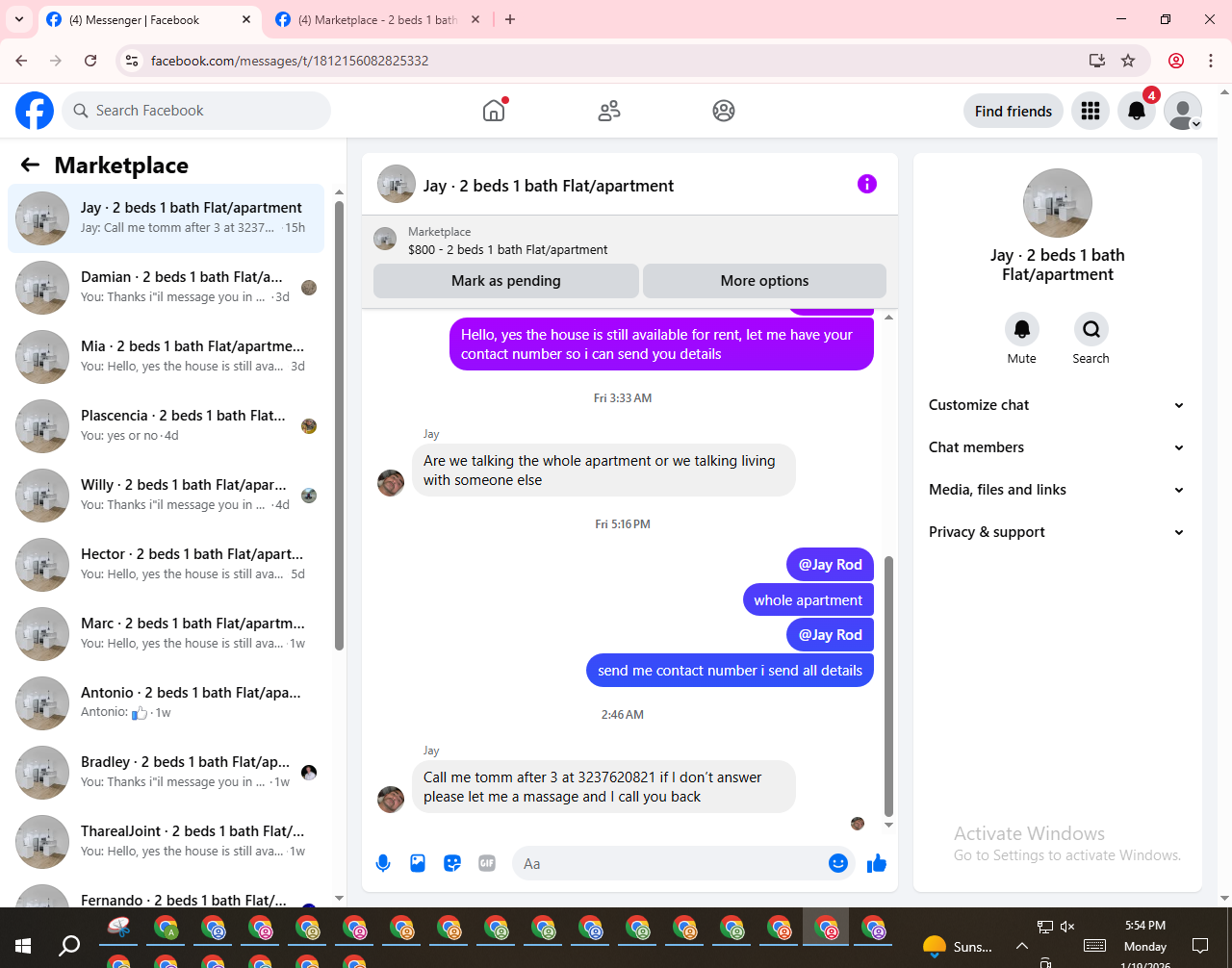Image resolution: width=1232 pixels, height=968 pixels.
Task: Open the $800 - 2 beds listing link
Action: pos(507,249)
